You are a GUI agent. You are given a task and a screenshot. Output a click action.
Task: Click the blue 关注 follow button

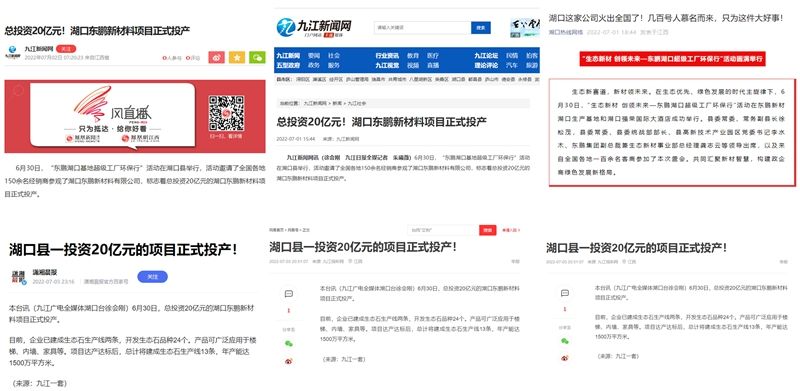tap(153, 277)
